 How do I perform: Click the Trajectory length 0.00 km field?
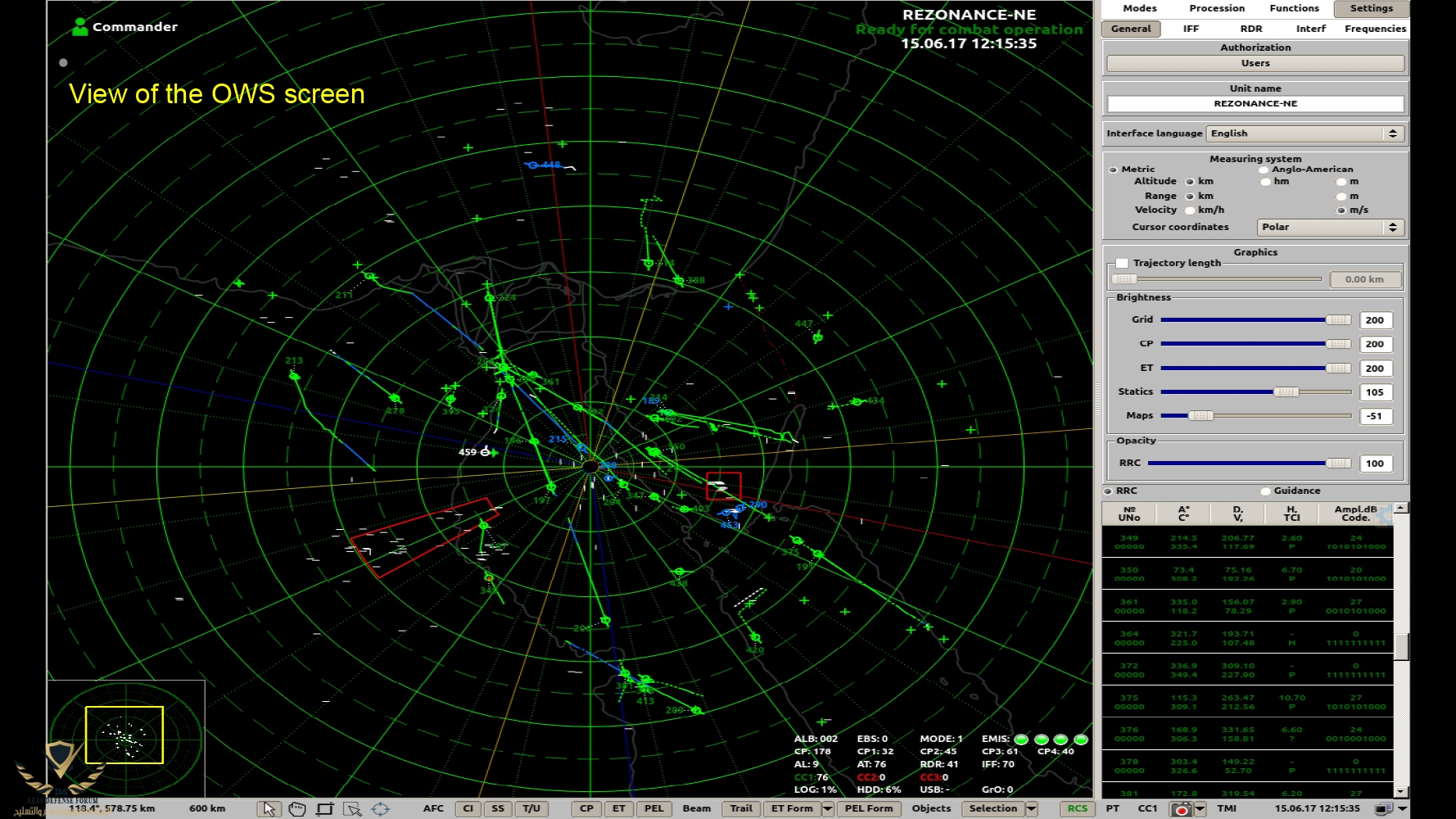point(1365,279)
